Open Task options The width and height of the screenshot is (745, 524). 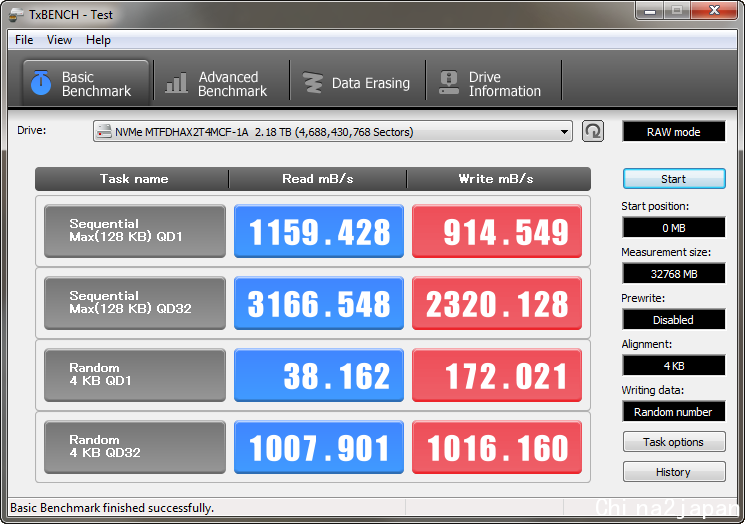674,442
